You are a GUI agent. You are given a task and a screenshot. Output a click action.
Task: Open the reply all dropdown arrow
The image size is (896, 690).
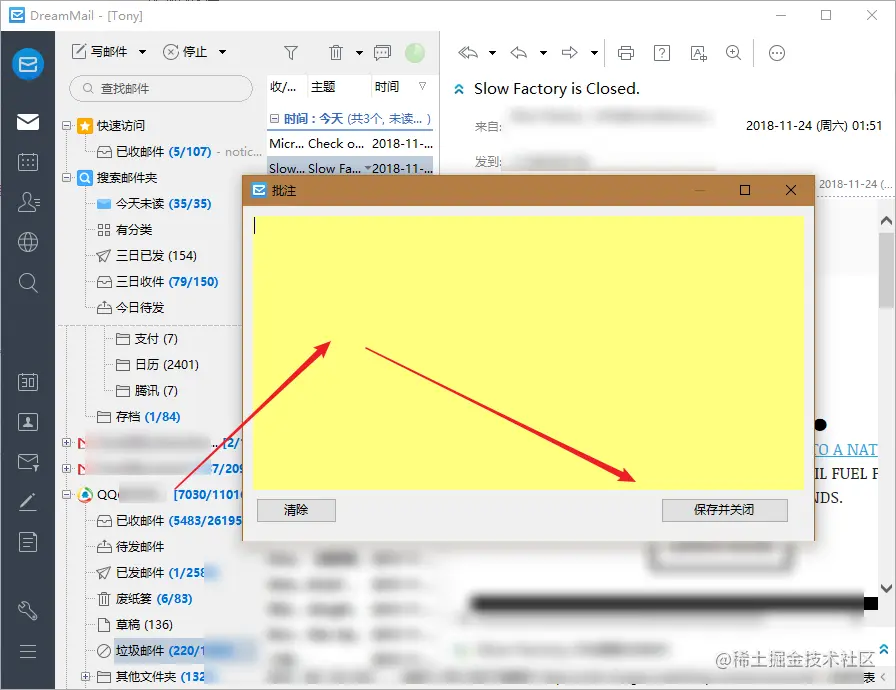[x=492, y=53]
